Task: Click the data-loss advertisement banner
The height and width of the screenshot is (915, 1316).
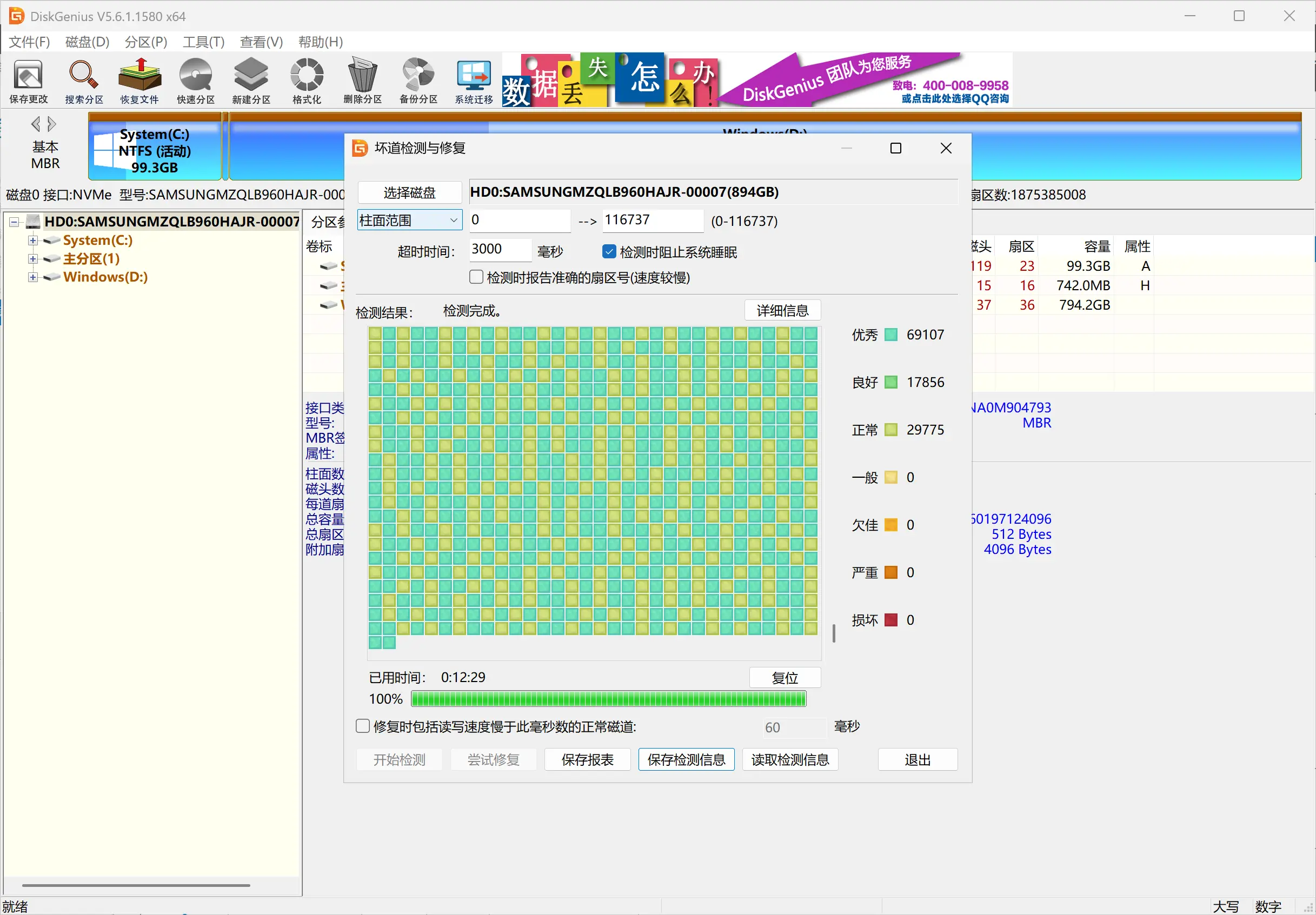Action: [757, 79]
